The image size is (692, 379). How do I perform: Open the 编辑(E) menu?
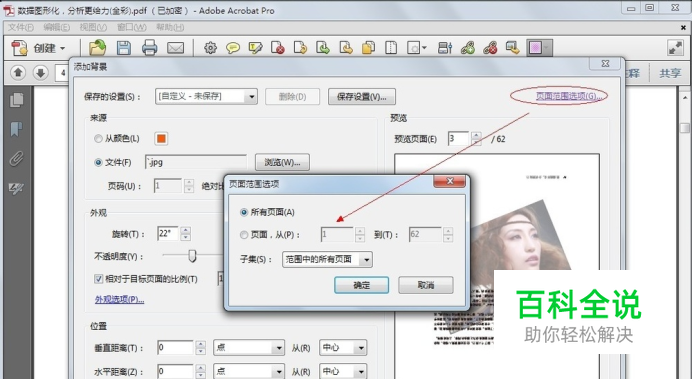tap(56, 27)
